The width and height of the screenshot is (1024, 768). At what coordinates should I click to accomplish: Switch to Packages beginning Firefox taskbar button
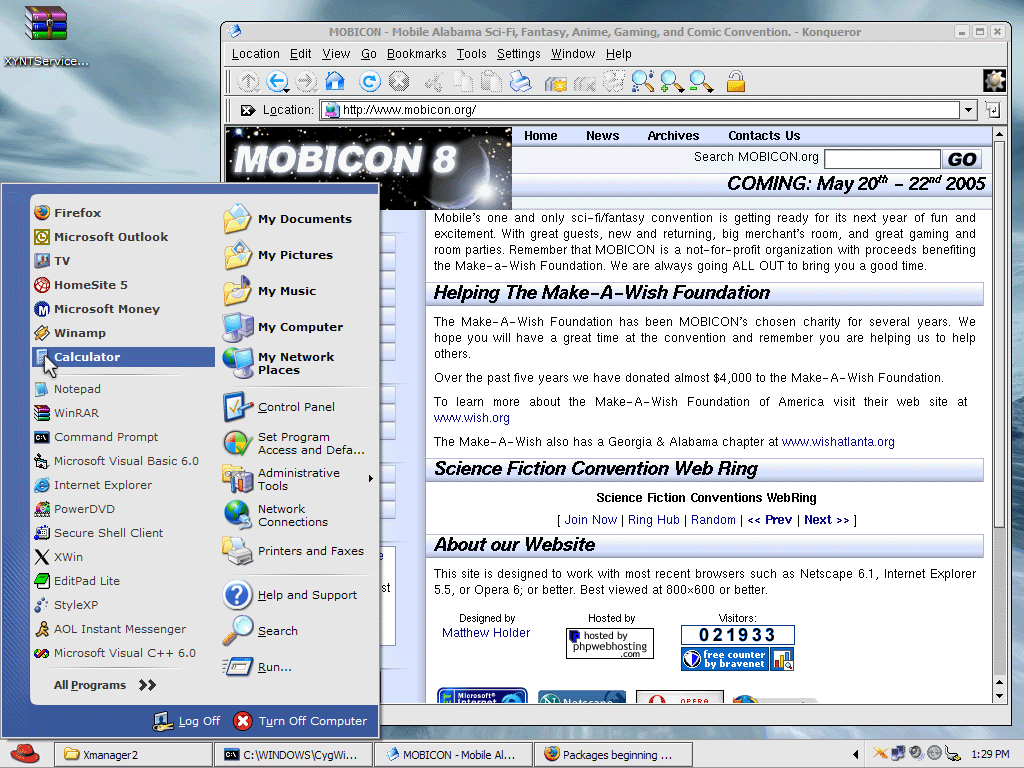[x=613, y=755]
